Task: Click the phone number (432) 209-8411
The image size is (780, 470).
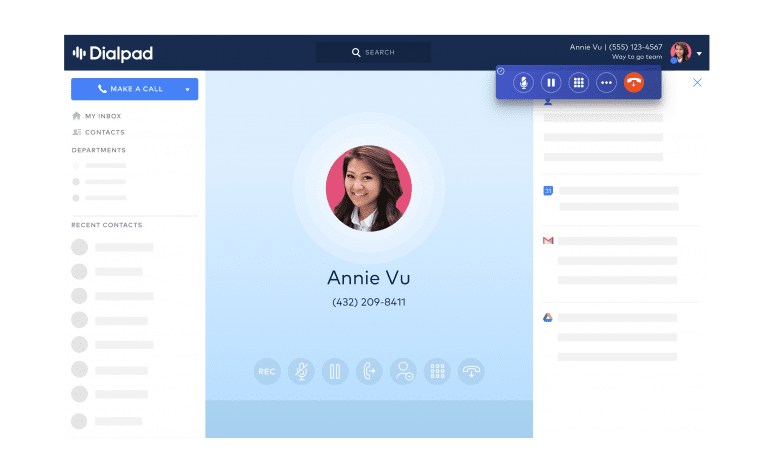Action: coord(369,302)
